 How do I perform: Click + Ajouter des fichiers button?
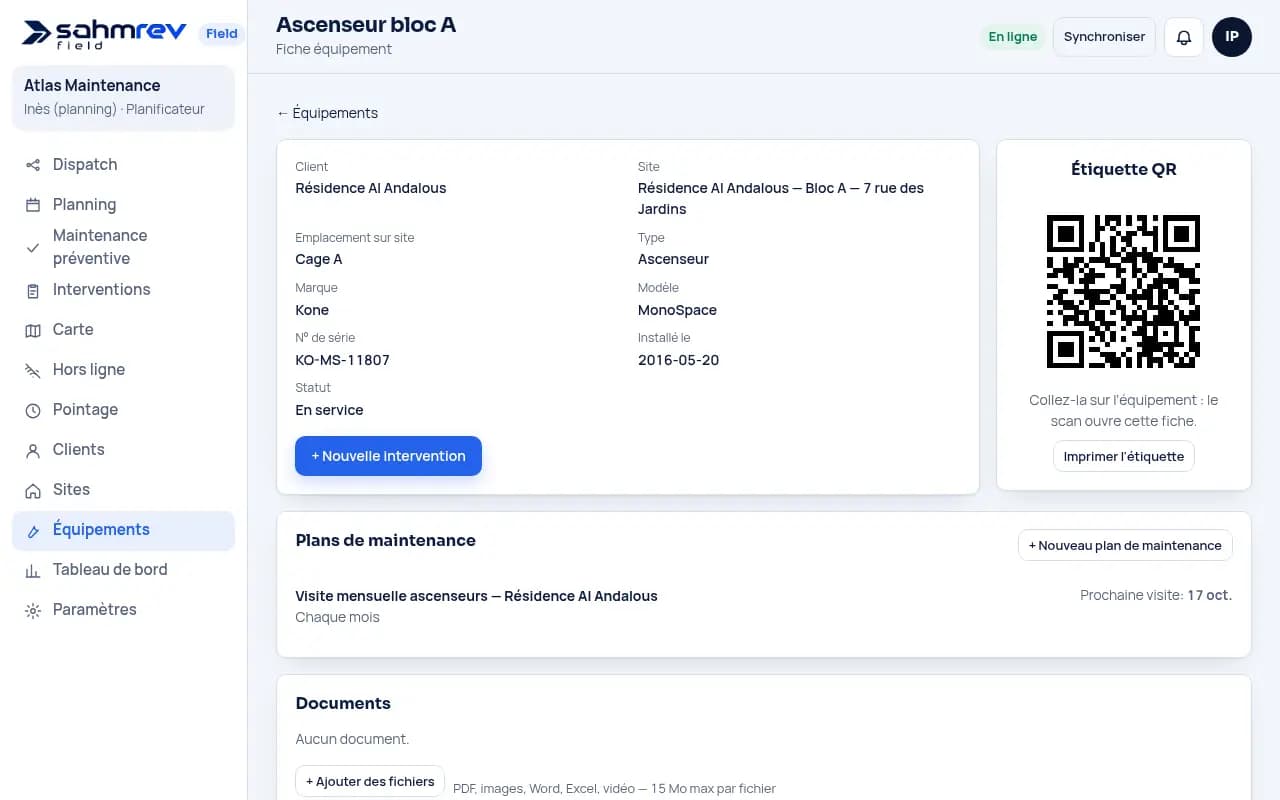(370, 781)
